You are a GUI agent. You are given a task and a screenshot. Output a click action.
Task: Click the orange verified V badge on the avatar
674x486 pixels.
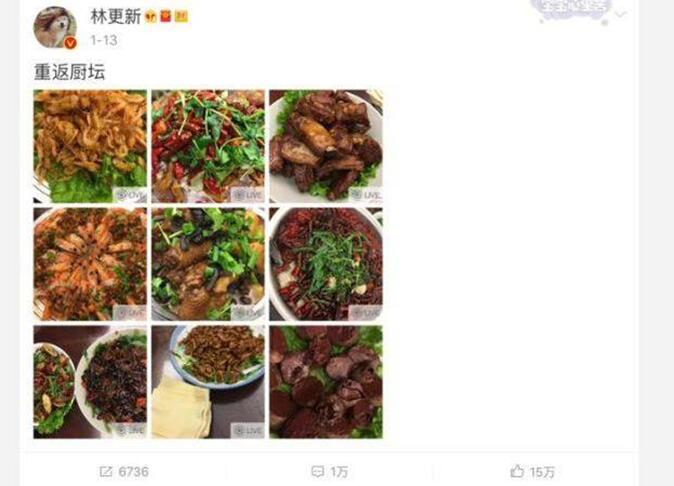(x=70, y=43)
